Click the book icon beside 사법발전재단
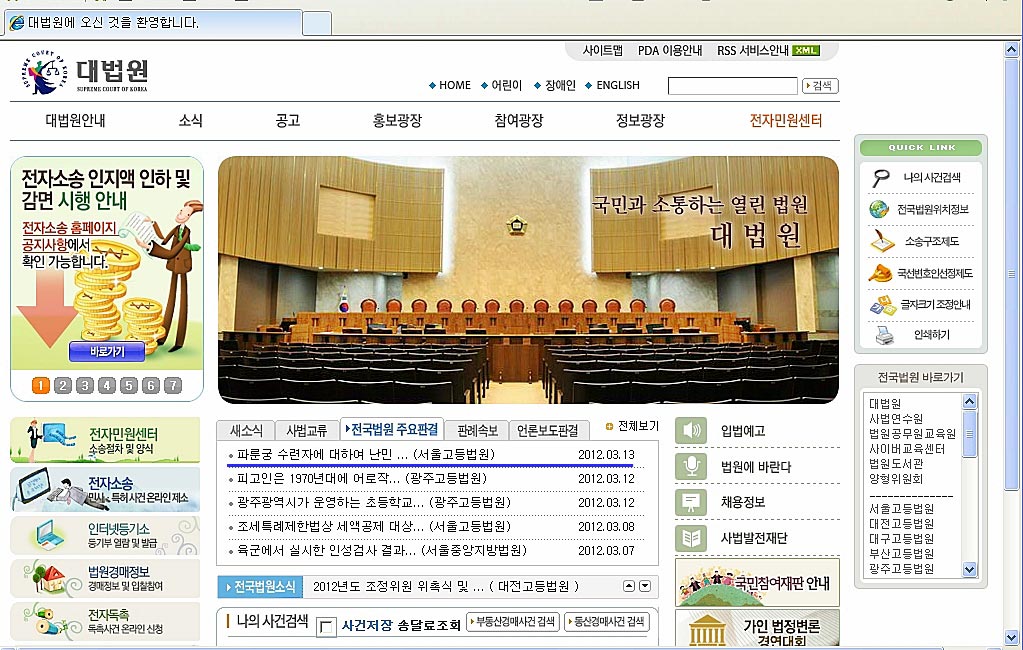Viewport: 1023px width, 650px height. (691, 538)
